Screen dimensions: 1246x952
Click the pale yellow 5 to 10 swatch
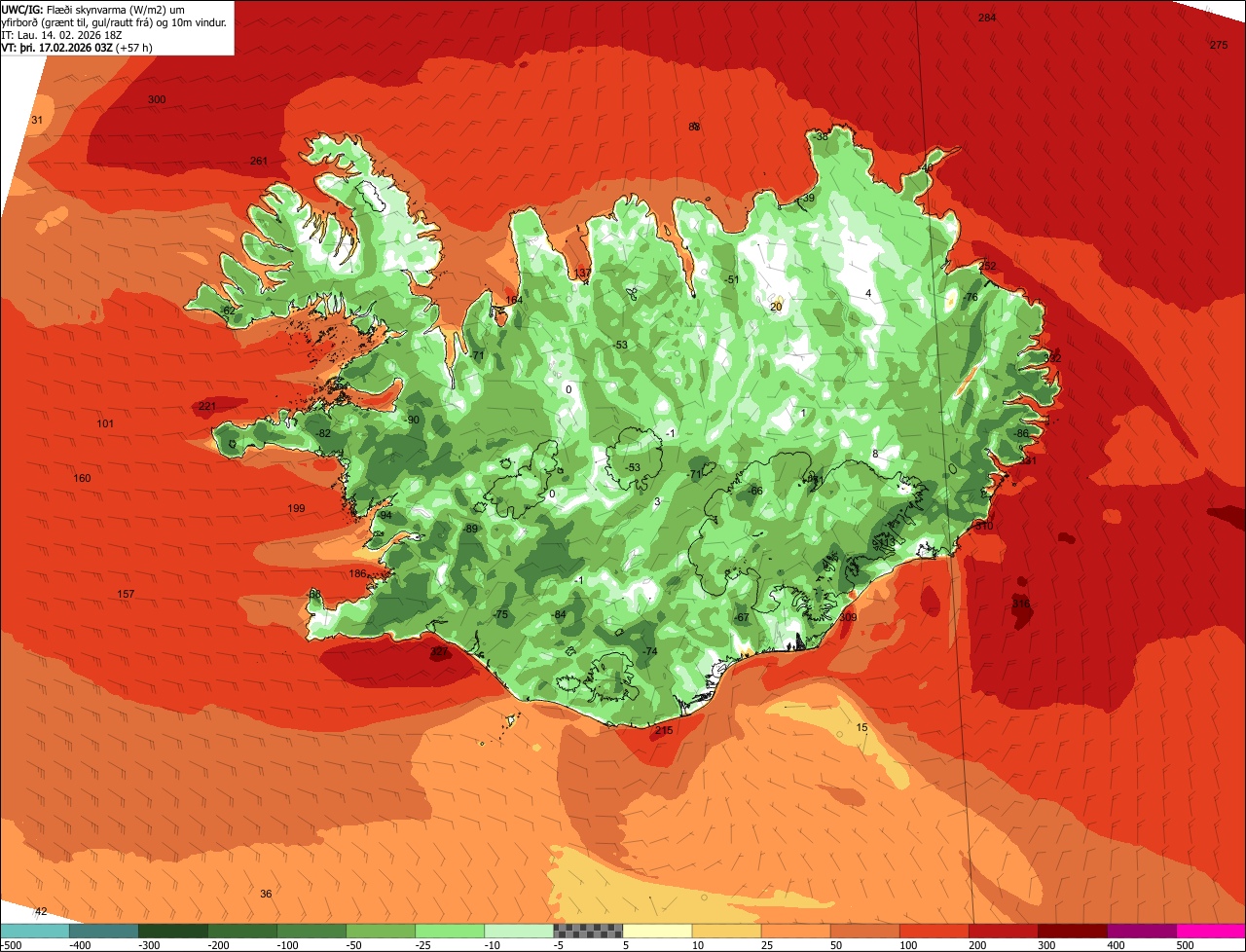pyautogui.click(x=656, y=931)
